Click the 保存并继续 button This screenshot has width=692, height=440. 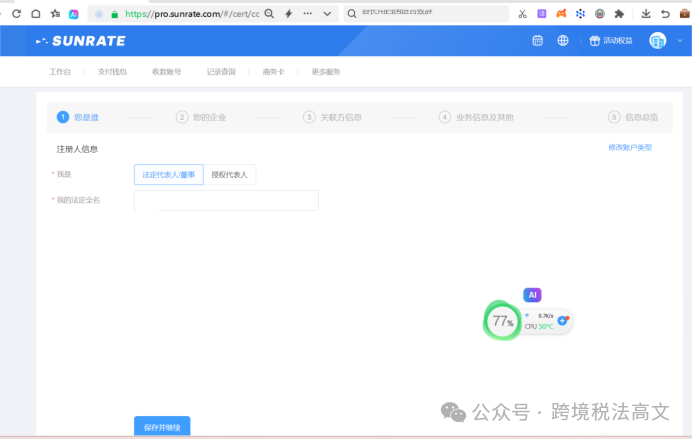162,427
